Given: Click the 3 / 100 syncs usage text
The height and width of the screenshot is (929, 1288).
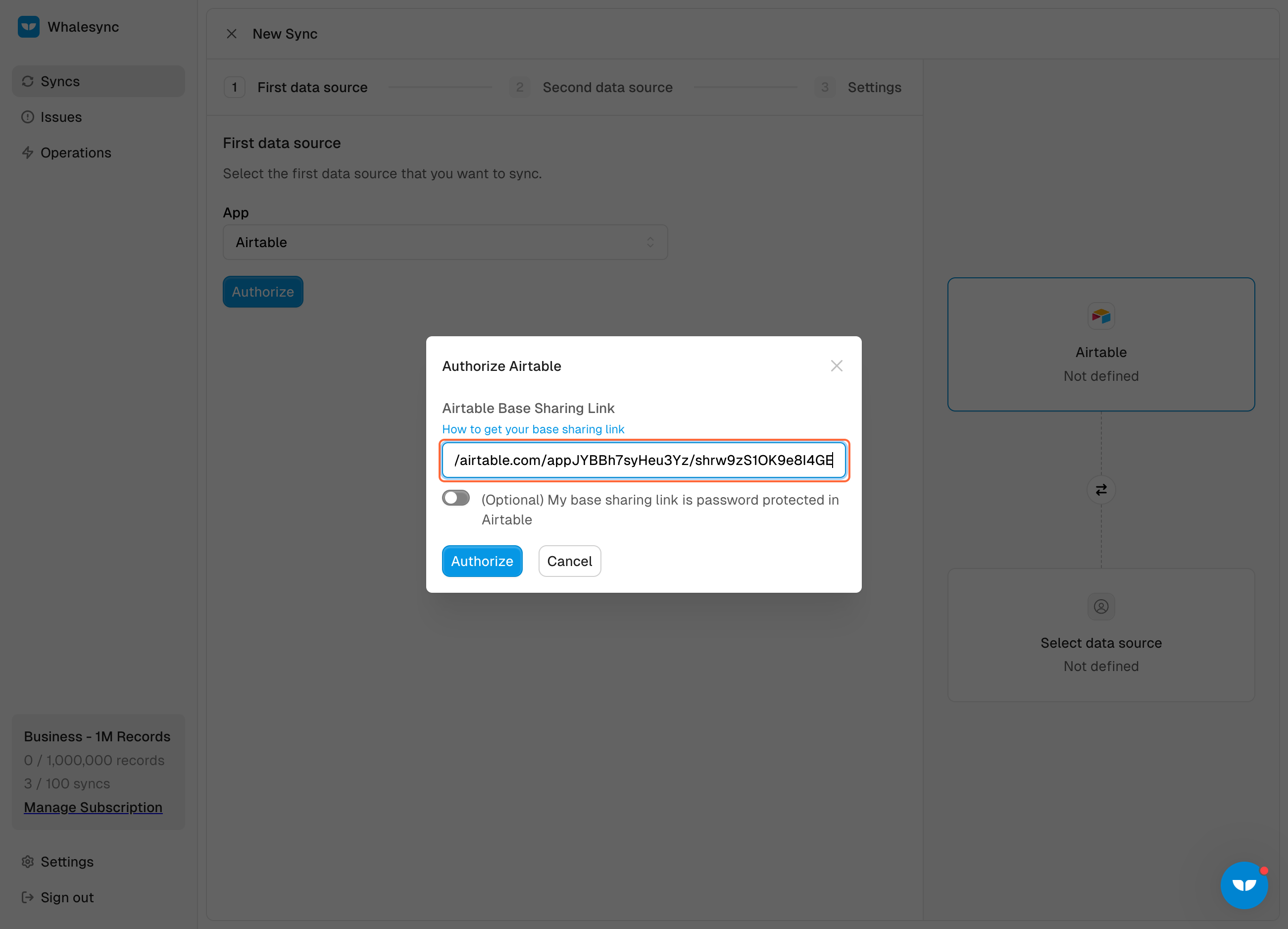Looking at the screenshot, I should (x=67, y=784).
